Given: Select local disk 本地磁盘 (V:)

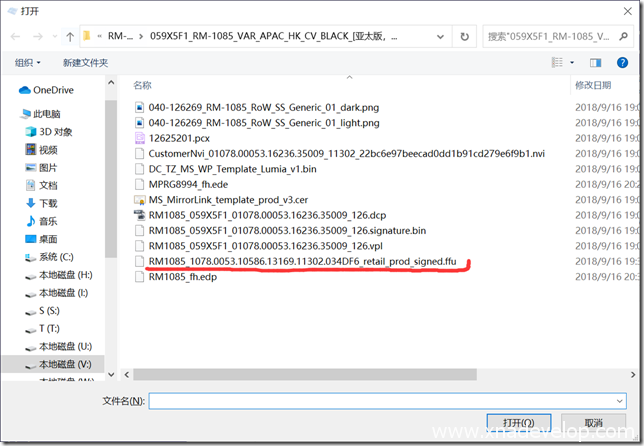Looking at the screenshot, I should pos(65,364).
